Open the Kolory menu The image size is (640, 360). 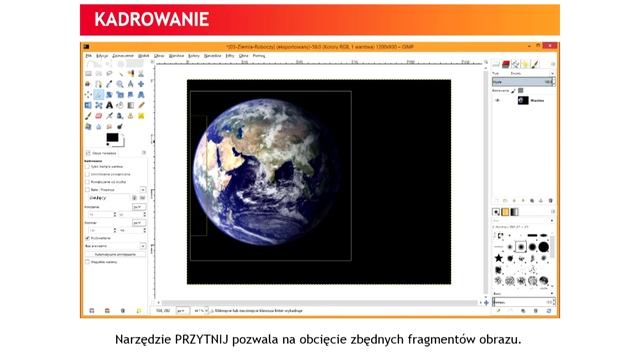[194, 56]
